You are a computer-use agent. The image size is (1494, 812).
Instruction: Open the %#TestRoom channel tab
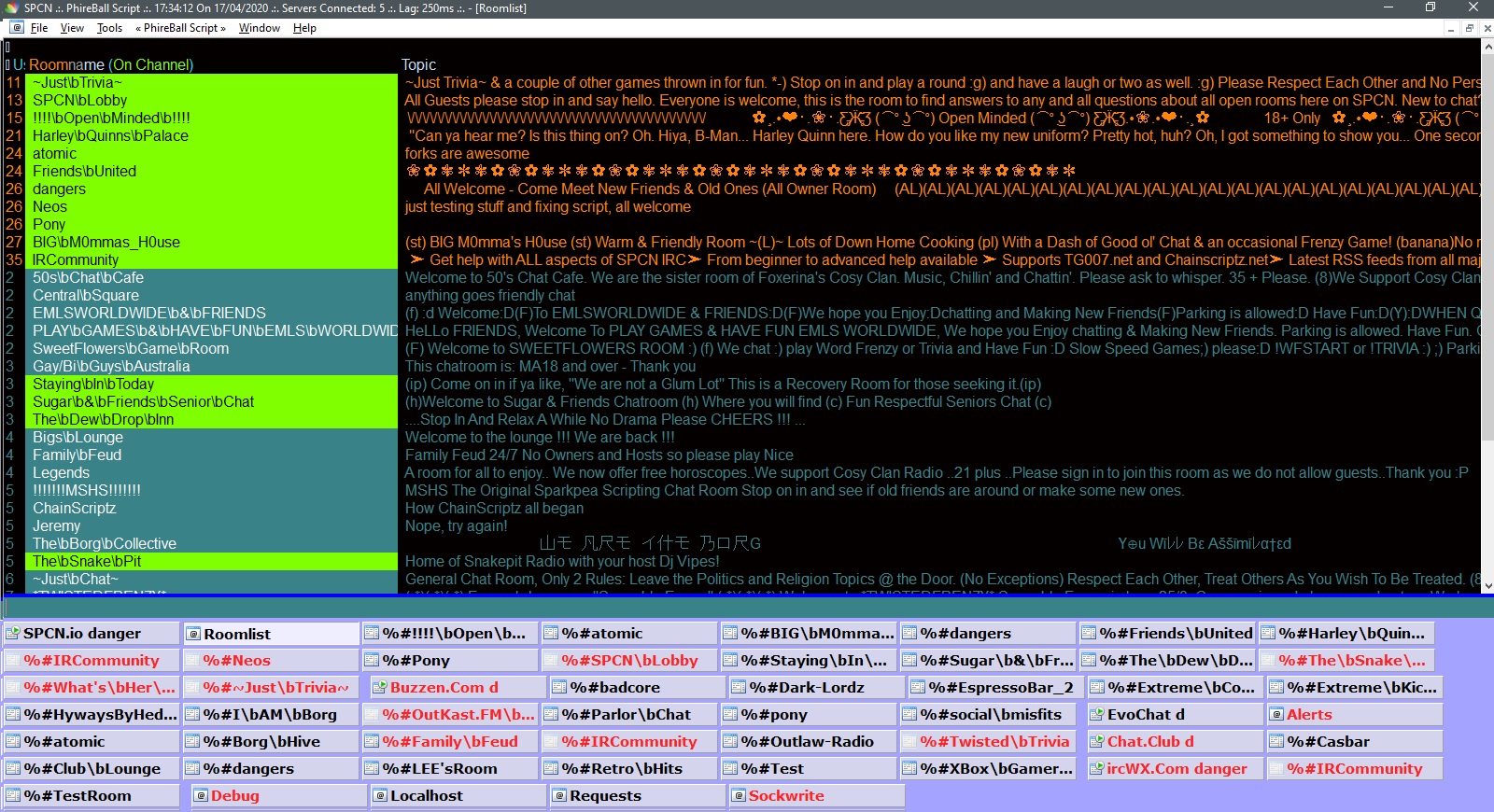click(x=91, y=796)
